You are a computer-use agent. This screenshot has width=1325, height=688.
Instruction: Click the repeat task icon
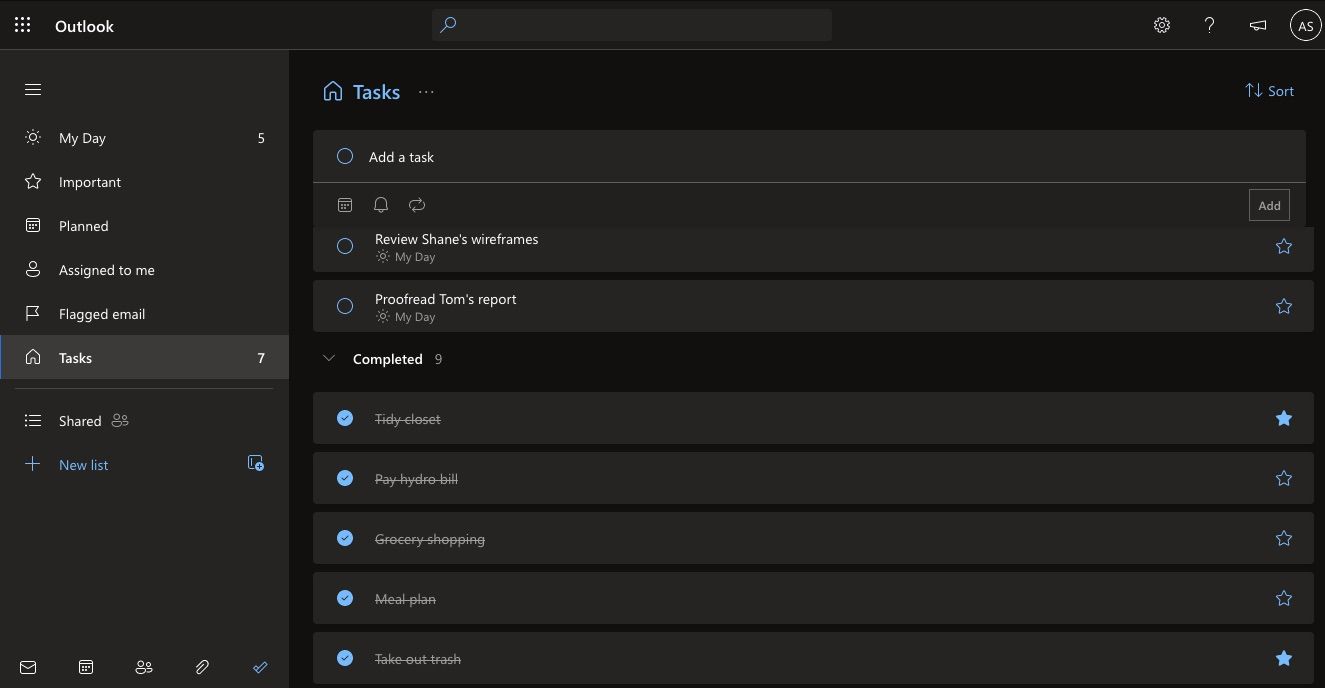417,205
